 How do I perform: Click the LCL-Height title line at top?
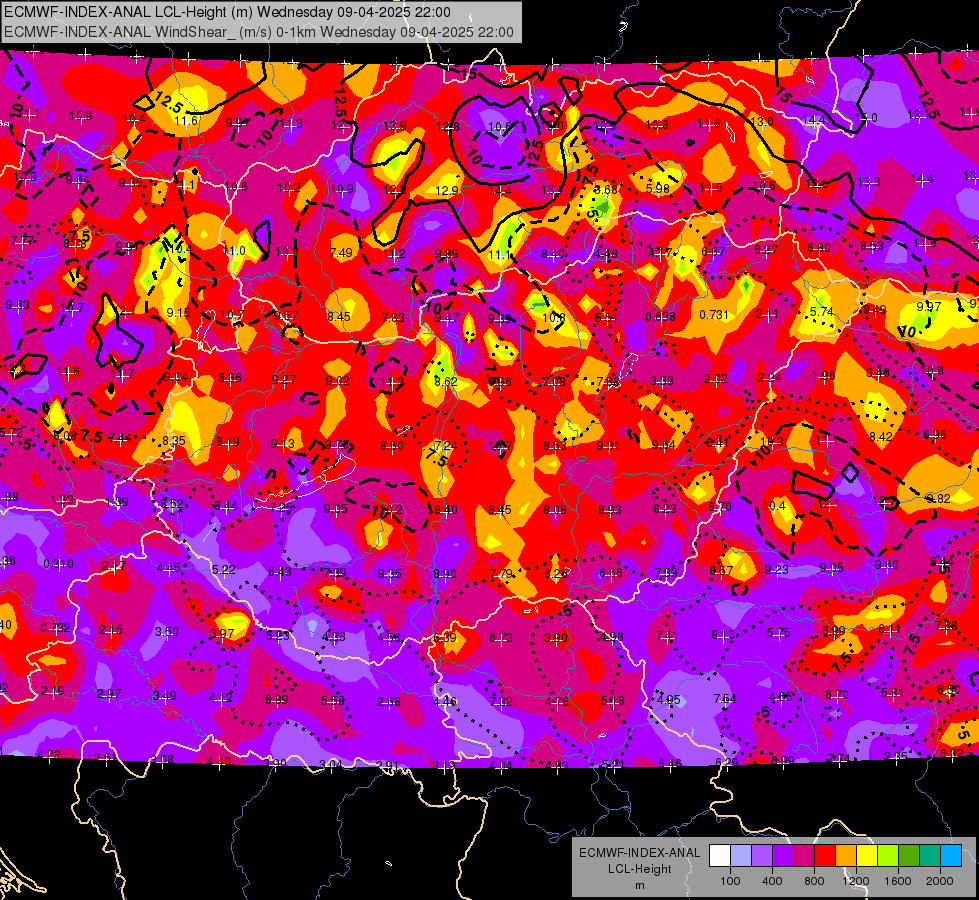(x=227, y=12)
